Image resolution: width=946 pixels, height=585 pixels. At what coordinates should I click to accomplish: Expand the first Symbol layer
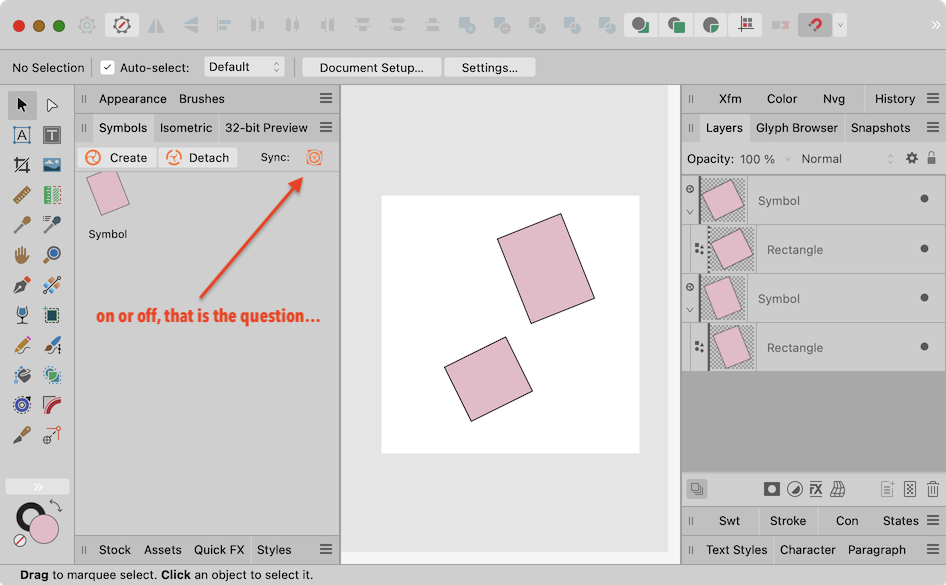690,209
